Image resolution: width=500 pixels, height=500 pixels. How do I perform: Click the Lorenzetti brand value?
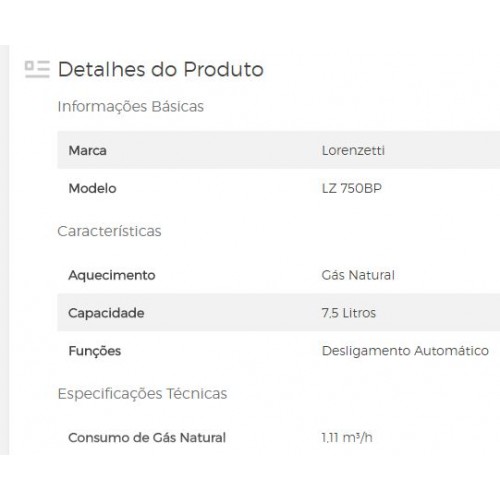pos(353,151)
